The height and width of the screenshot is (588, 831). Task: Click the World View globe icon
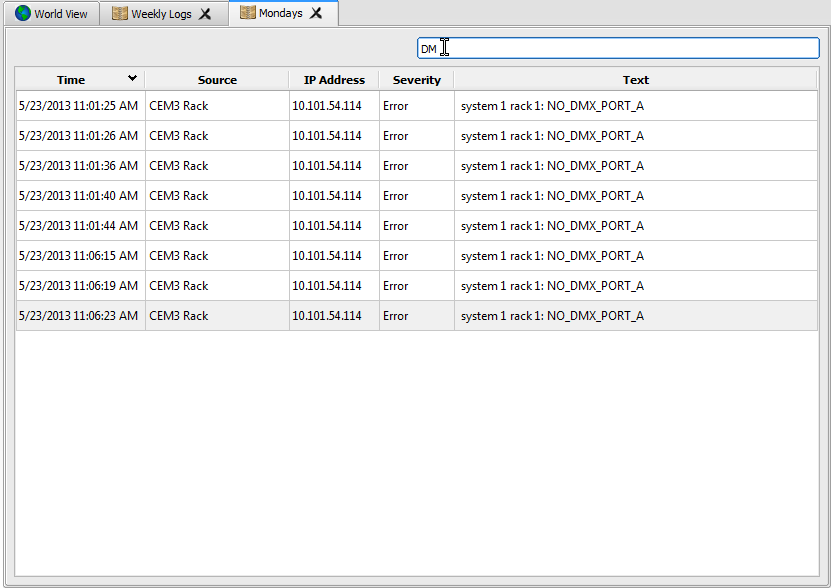point(23,14)
